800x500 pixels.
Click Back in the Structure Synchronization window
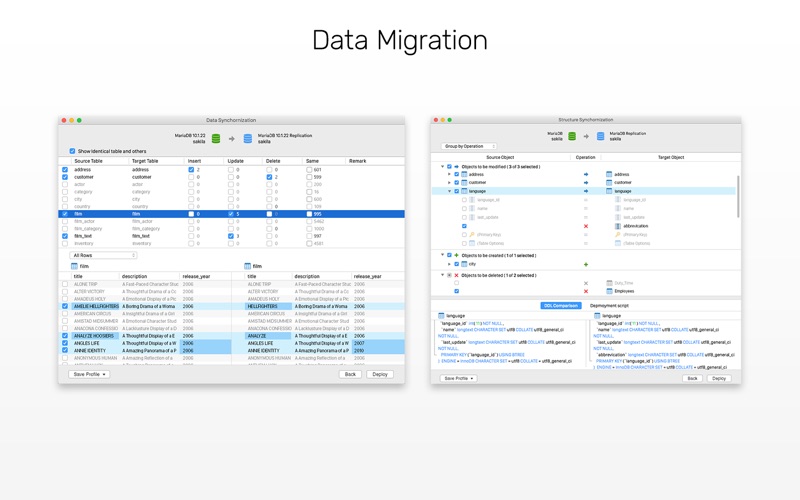point(692,378)
